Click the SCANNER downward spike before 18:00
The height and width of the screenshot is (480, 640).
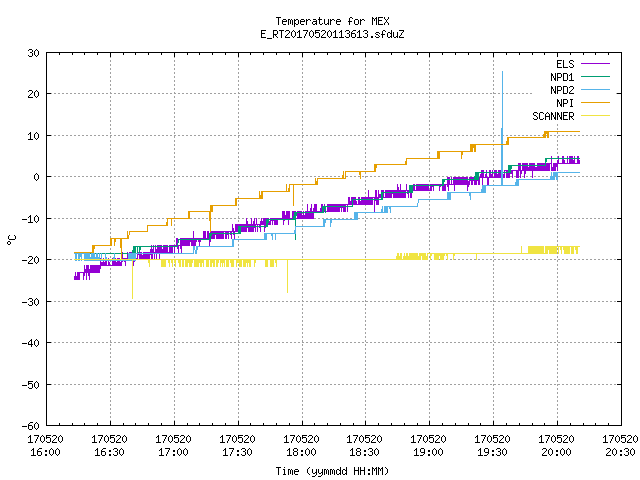pyautogui.click(x=287, y=291)
